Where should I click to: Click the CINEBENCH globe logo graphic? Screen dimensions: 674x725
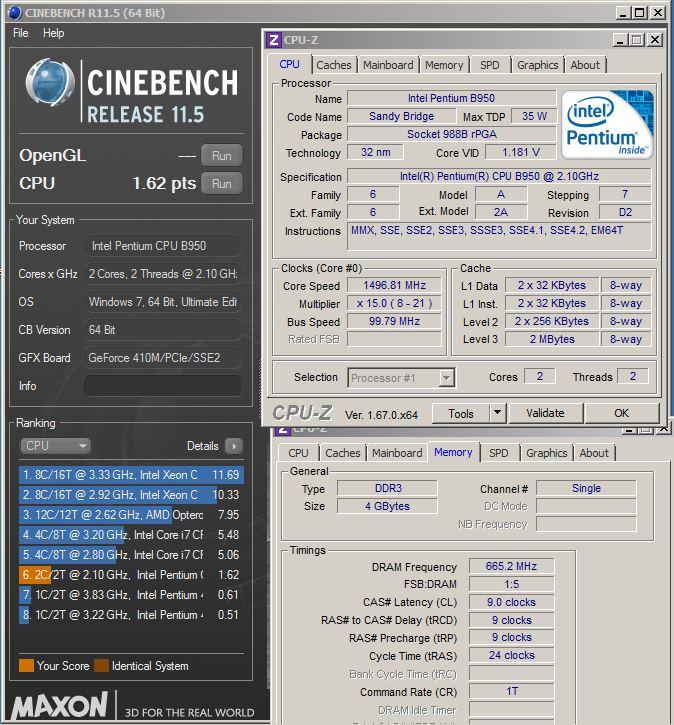tap(50, 83)
